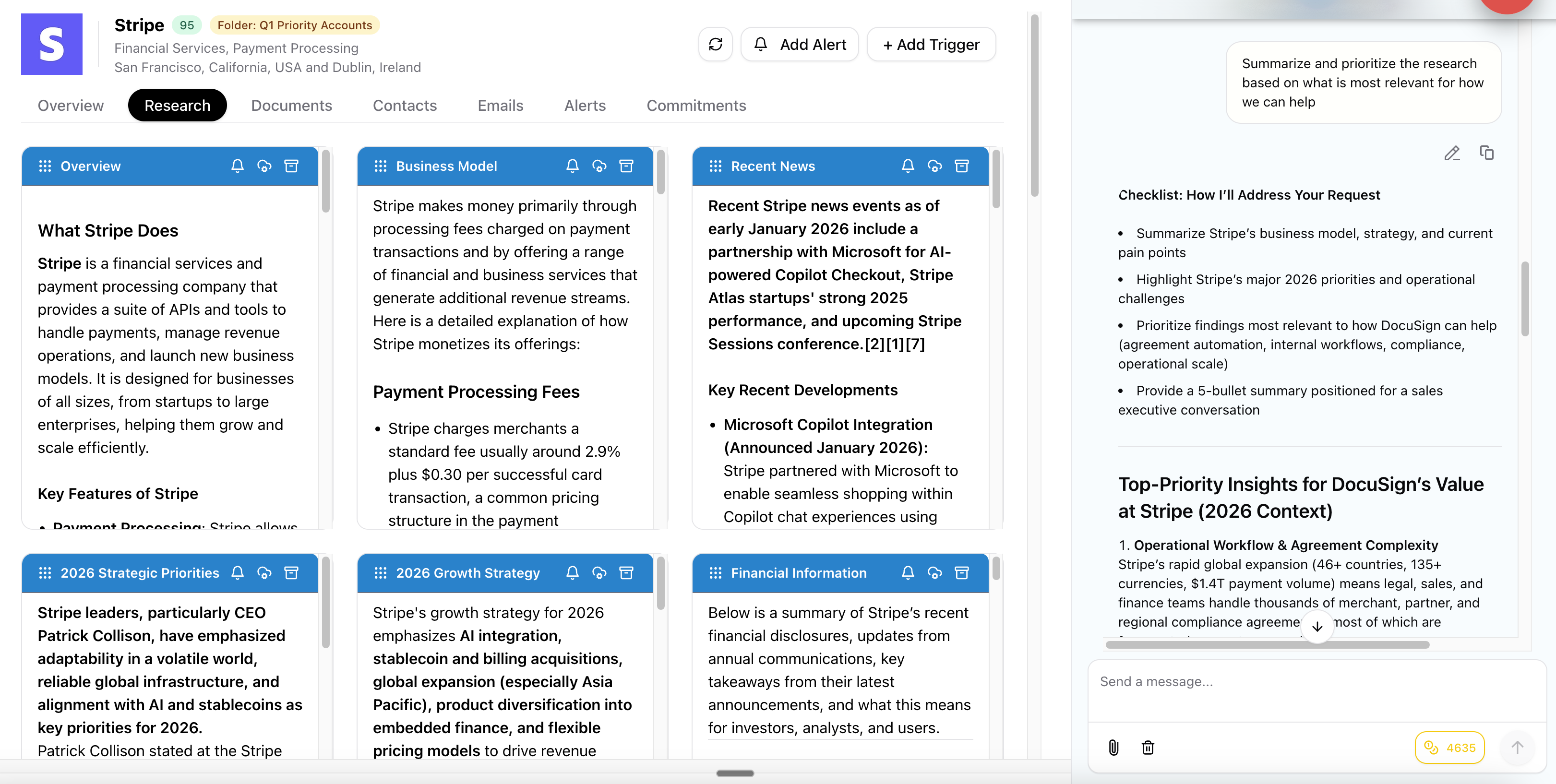The width and height of the screenshot is (1556, 784).
Task: Click the scroll-to-bottom arrow in the chat
Action: 1317,627
